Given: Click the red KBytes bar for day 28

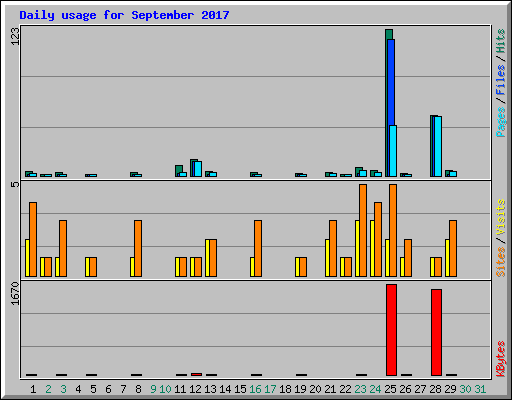Looking at the screenshot, I should pos(436,332).
